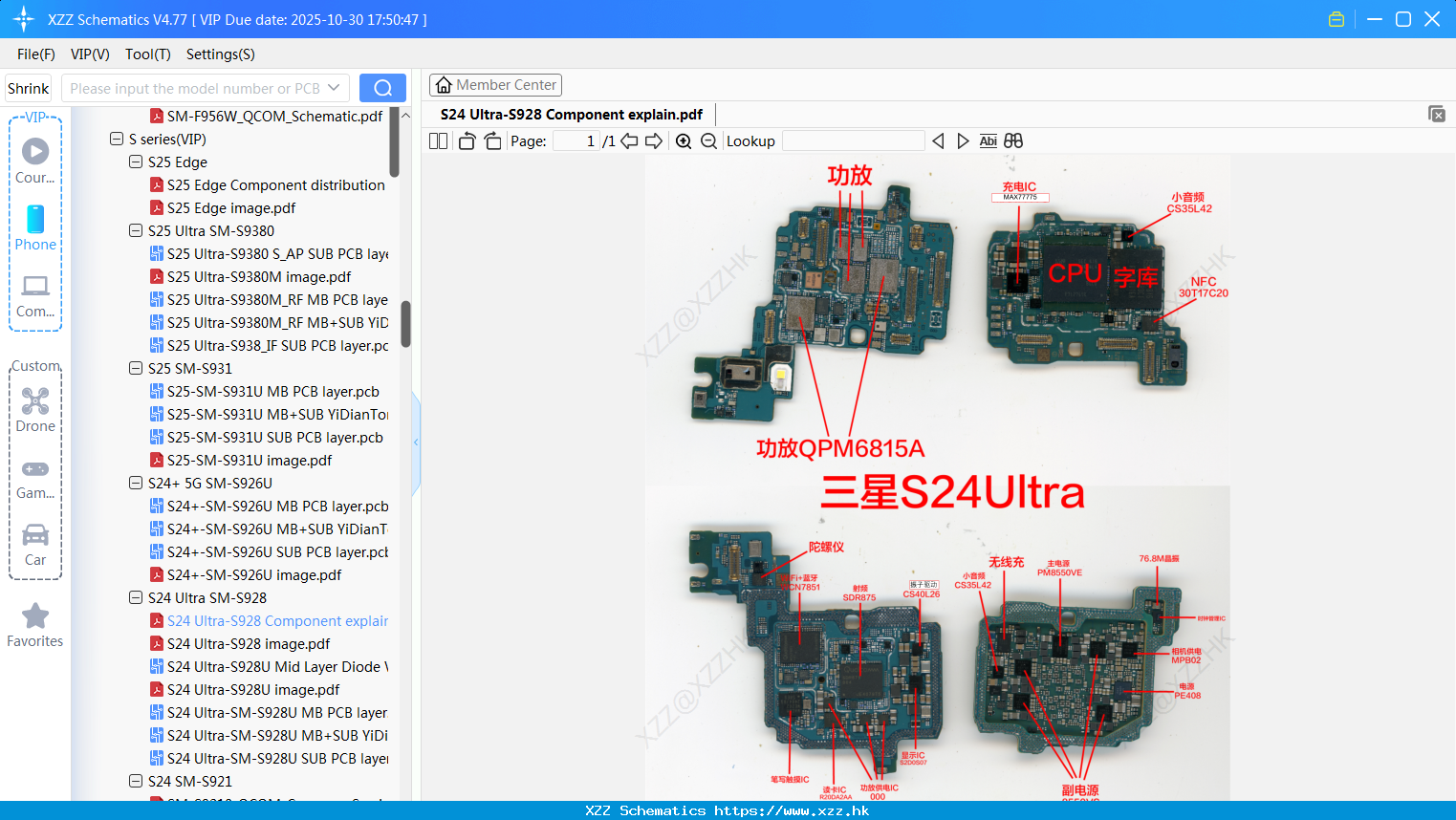Open the Settings(S) menu
The image size is (1456, 820).
pyautogui.click(x=221, y=54)
